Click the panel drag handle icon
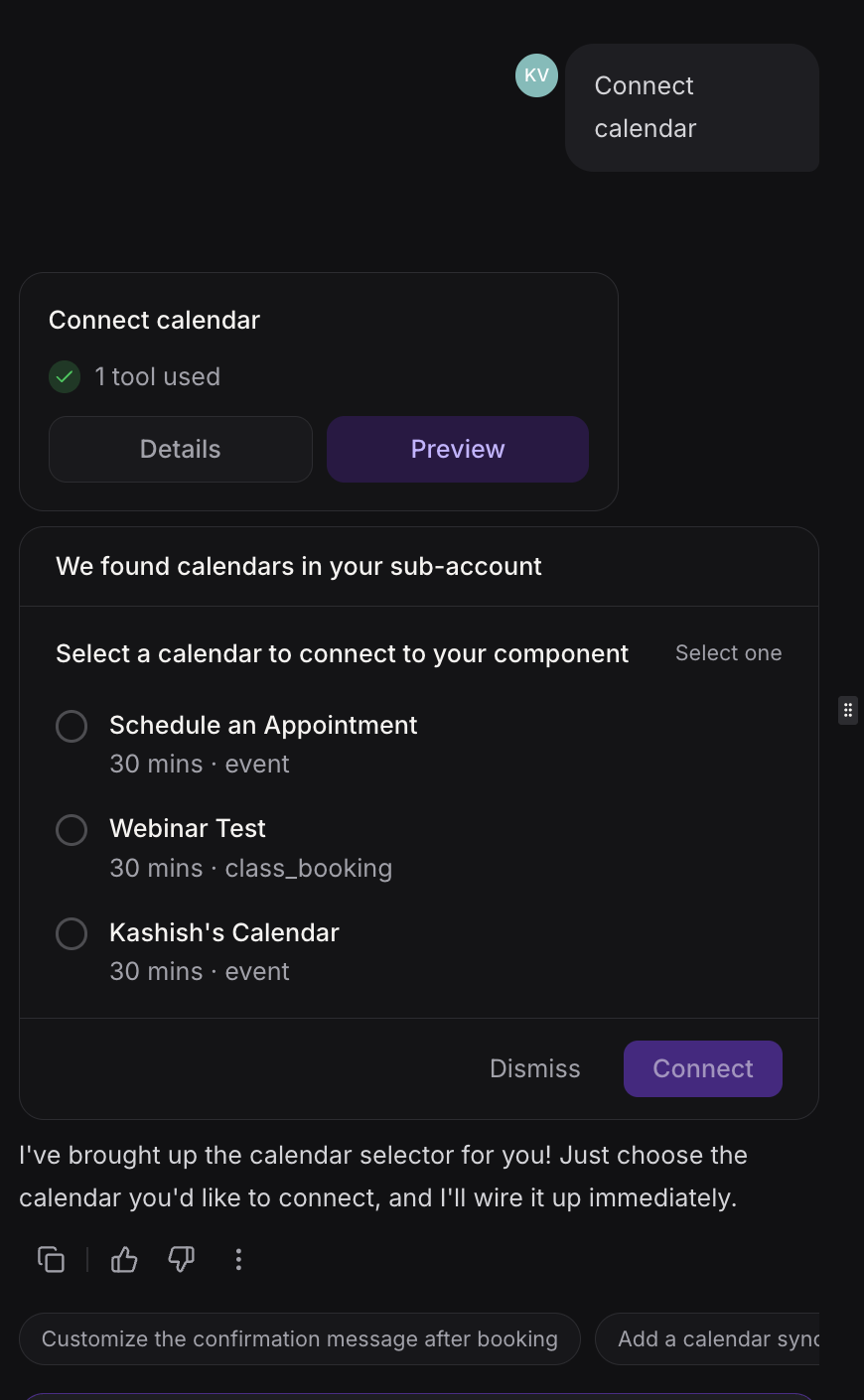 (x=847, y=710)
